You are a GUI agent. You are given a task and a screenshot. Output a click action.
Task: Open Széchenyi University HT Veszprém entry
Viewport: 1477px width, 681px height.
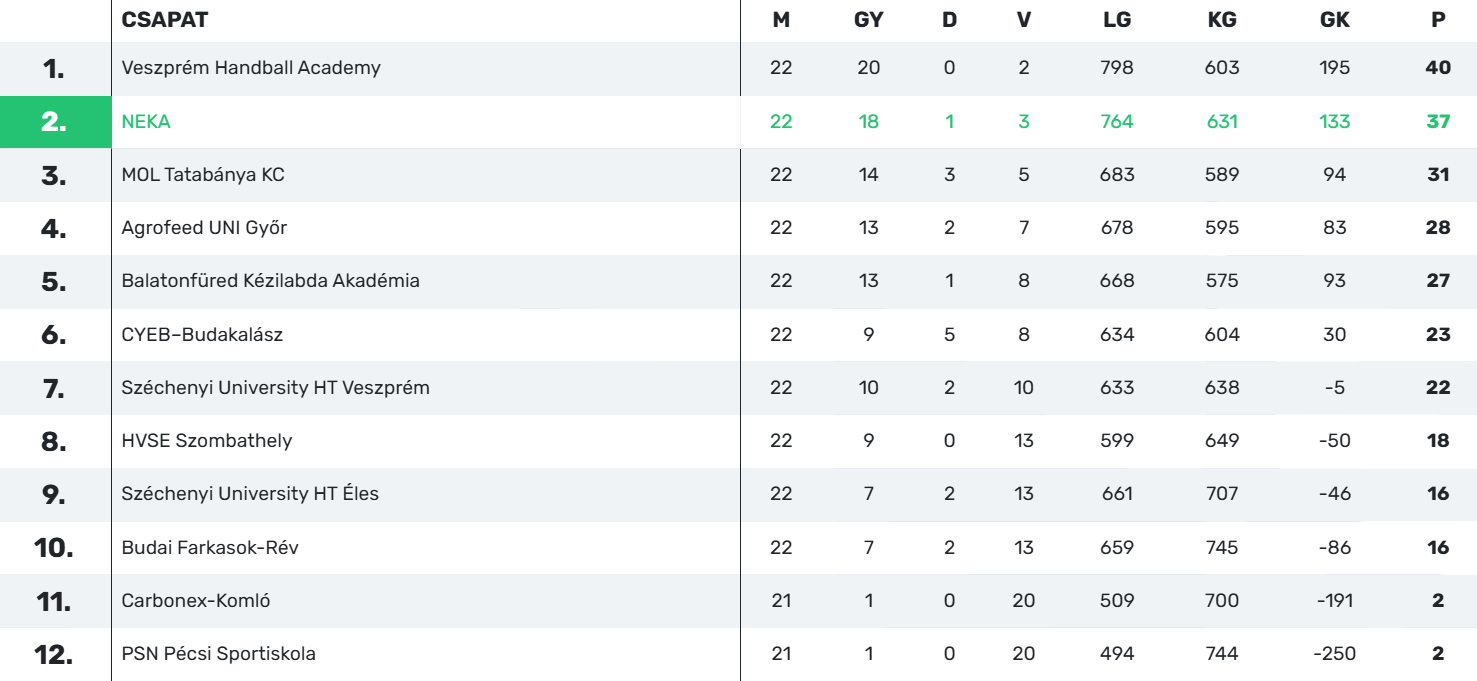pos(275,388)
